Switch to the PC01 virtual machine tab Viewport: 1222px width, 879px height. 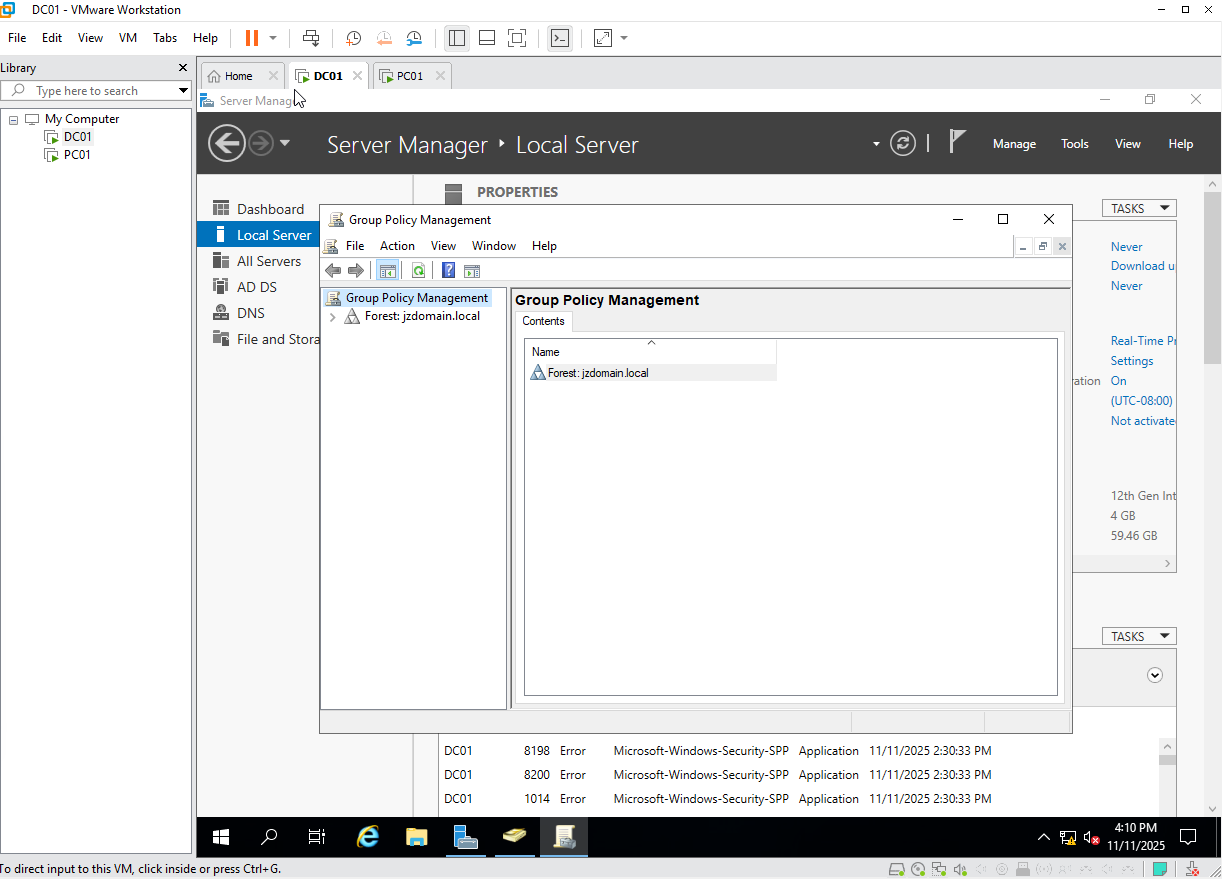pos(409,74)
